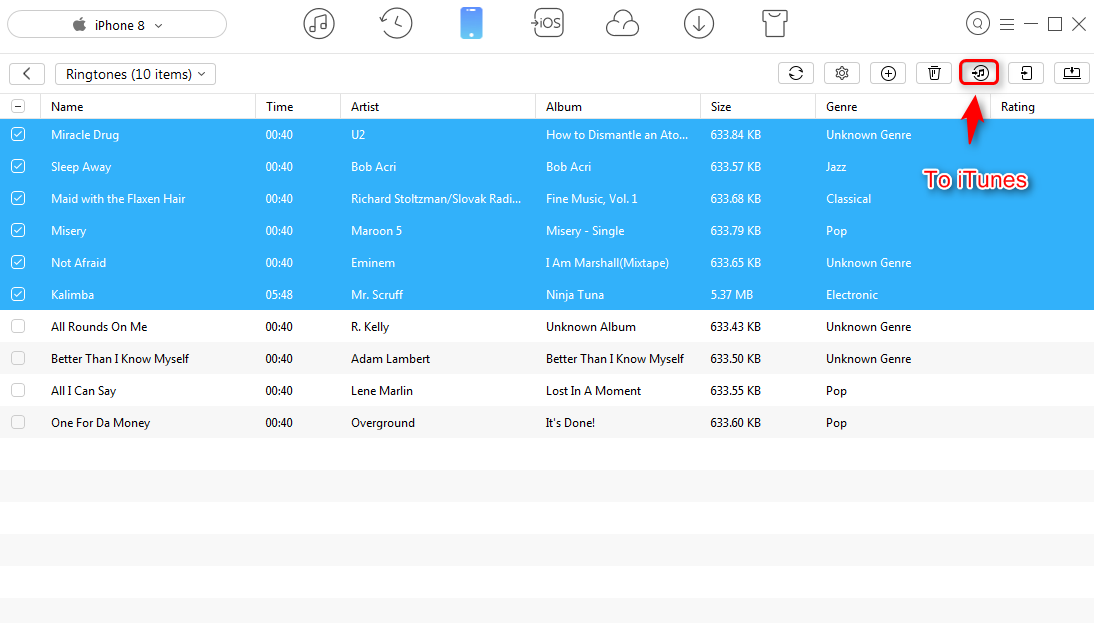The width and height of the screenshot is (1094, 623).
Task: Uncheck Maid with the Flaxen Hair checkbox
Action: tap(18, 198)
